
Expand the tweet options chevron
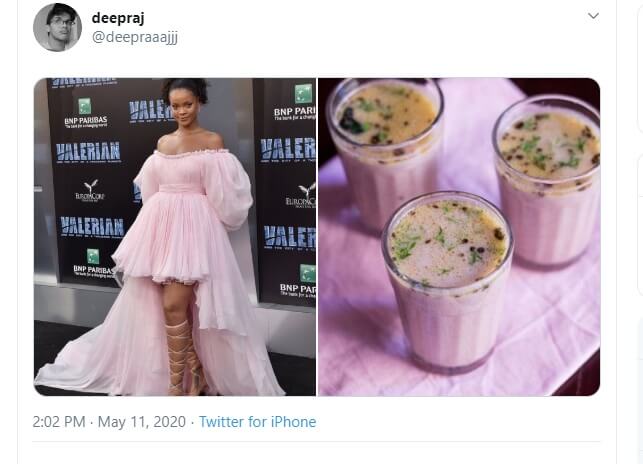[x=593, y=16]
